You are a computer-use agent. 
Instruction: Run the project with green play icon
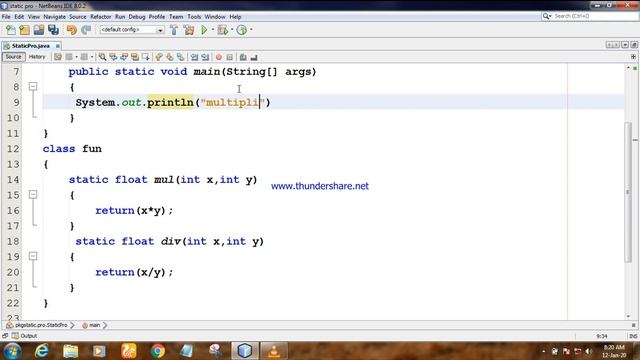pos(204,30)
